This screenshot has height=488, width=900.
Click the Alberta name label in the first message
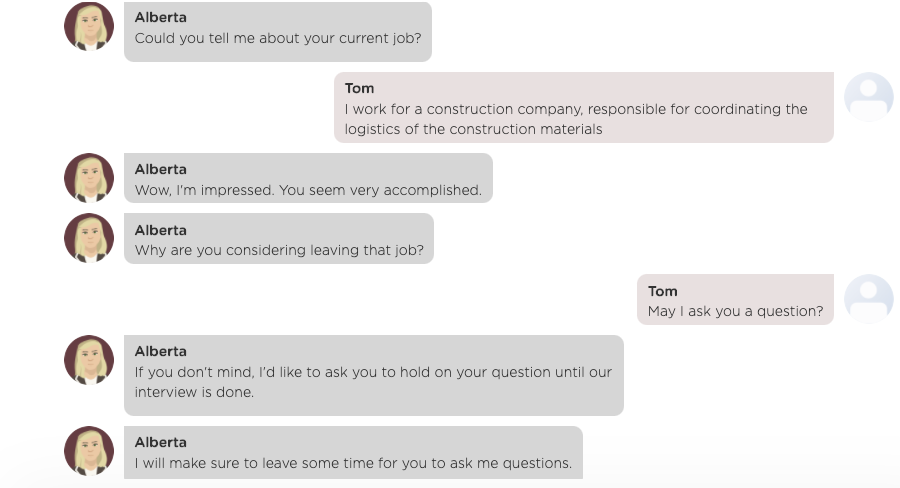[x=161, y=17]
